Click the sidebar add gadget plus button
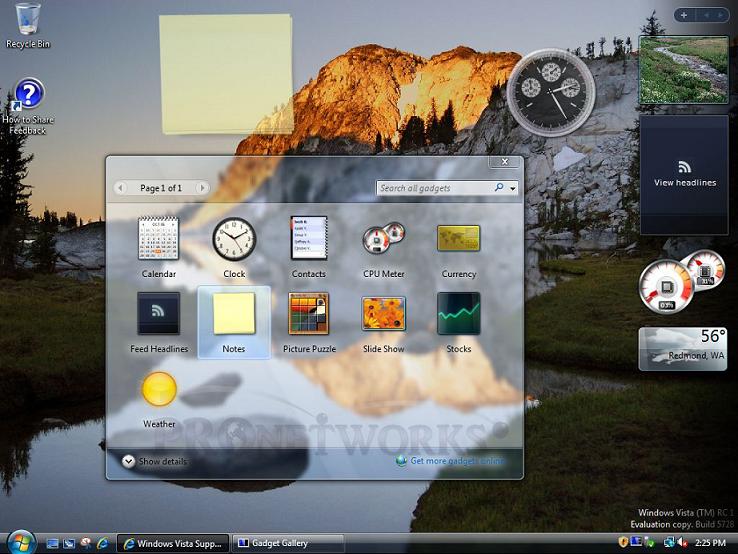Image resolution: width=738 pixels, height=554 pixels. (x=683, y=15)
